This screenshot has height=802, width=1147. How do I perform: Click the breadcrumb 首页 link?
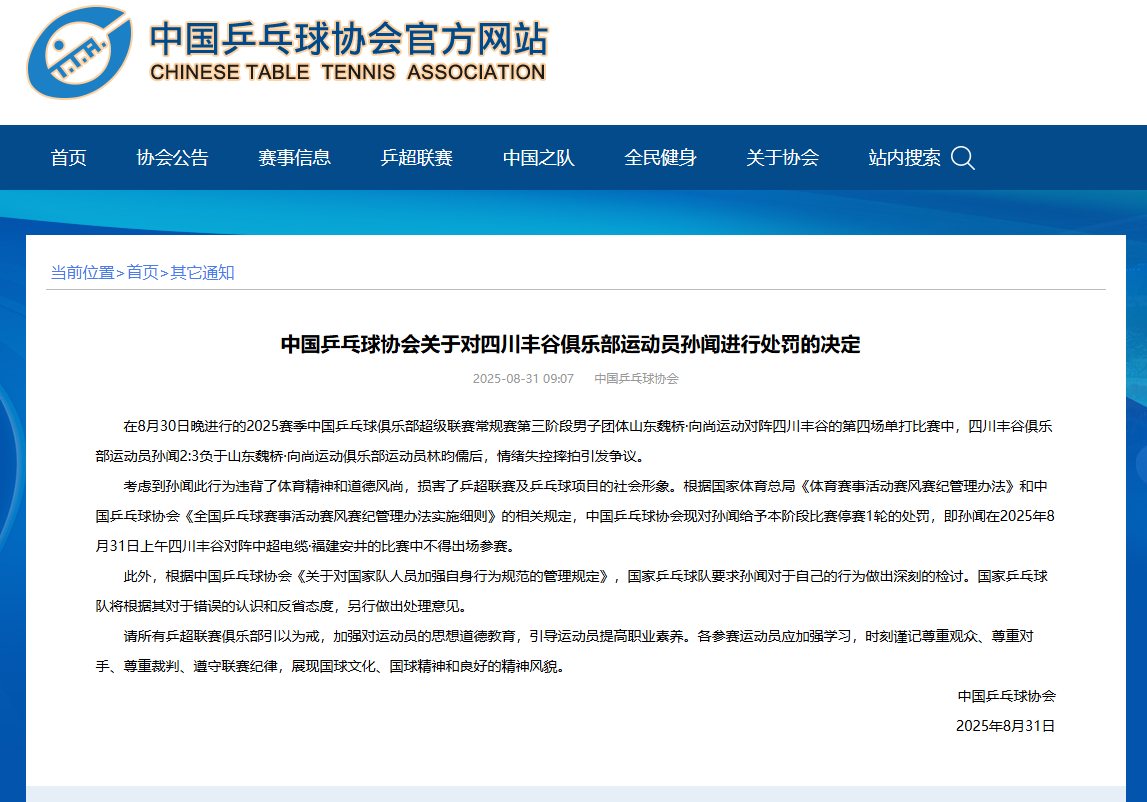(143, 273)
